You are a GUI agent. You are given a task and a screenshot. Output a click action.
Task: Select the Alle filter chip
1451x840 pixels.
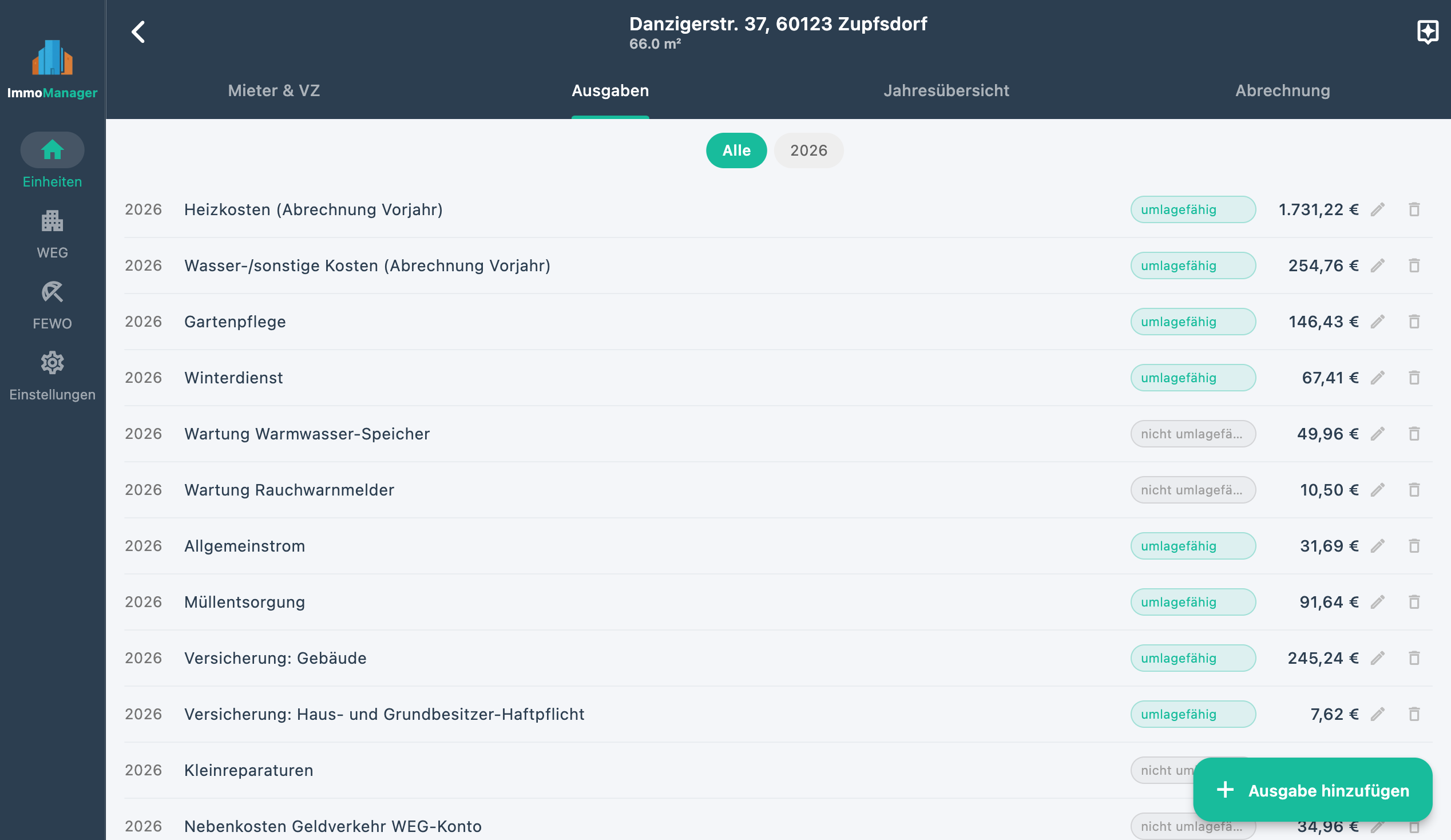pos(736,150)
